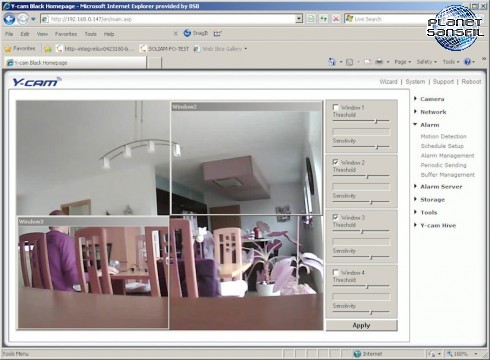Open the address bar dropdown arrow
Viewport: 490px width, 360px height.
299,19
